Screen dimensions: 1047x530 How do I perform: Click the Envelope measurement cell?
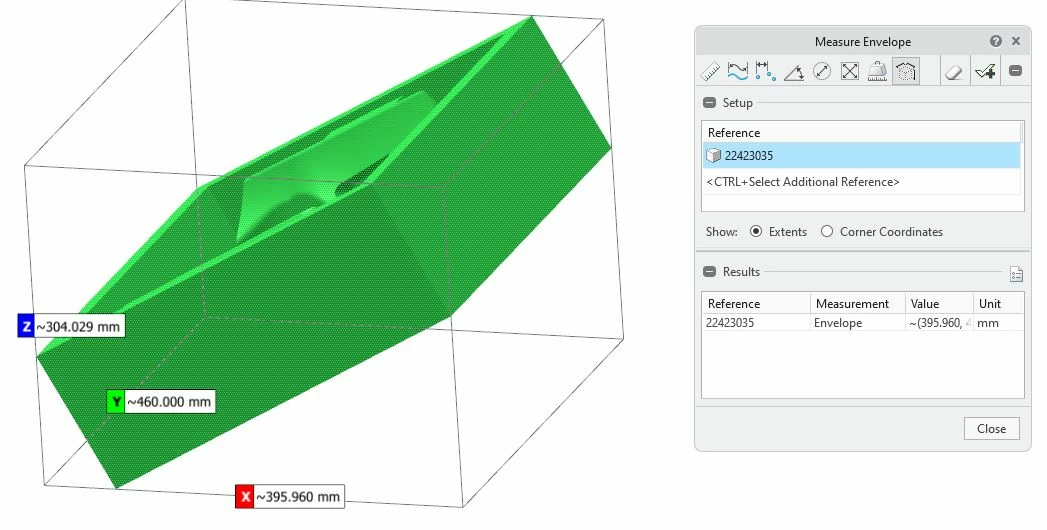point(858,323)
